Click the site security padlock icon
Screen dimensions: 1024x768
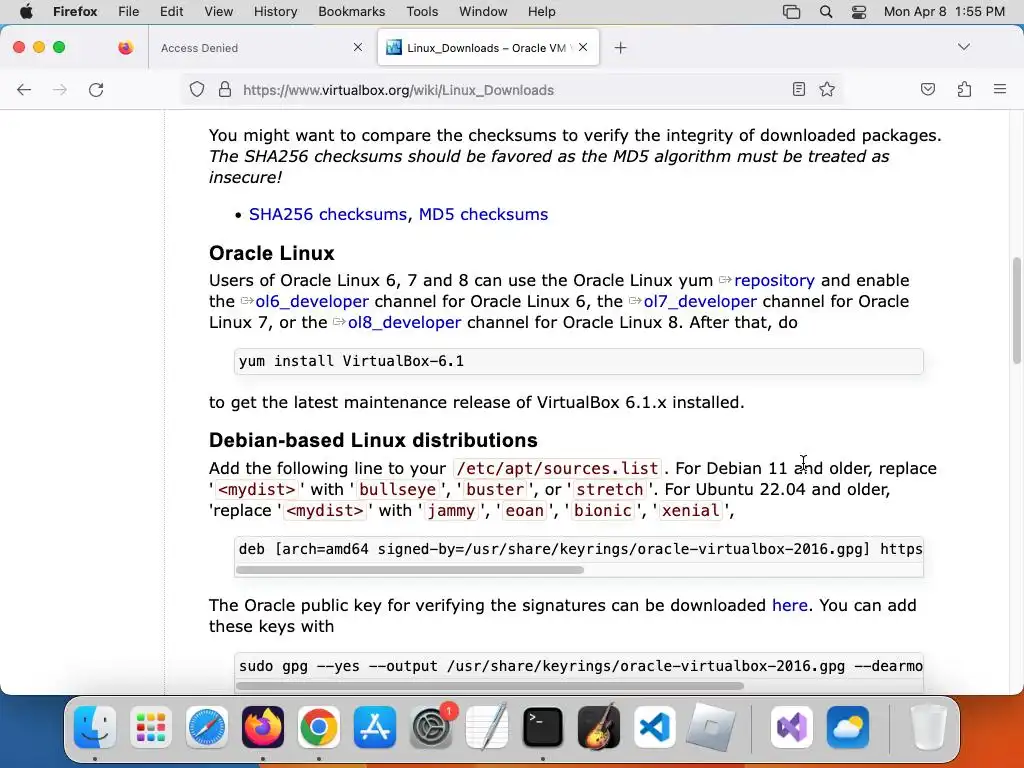pos(225,89)
